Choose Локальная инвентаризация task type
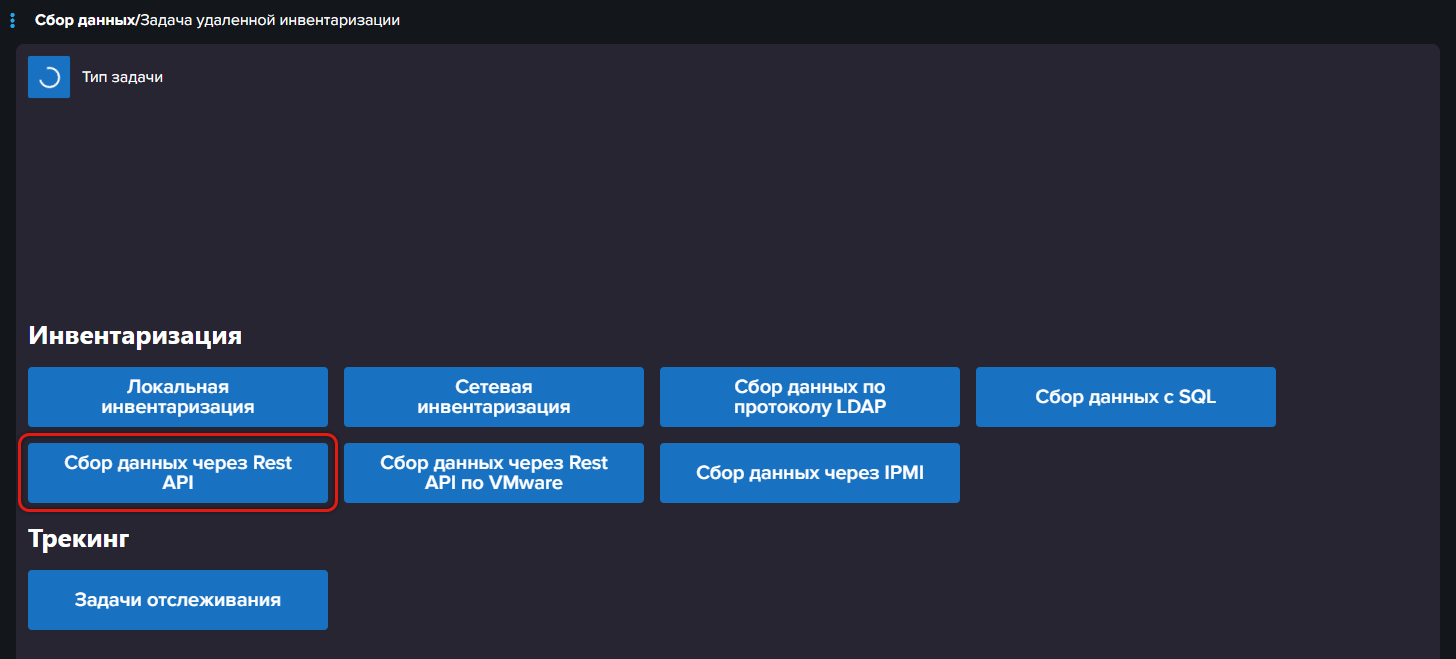The image size is (1456, 659). tap(178, 397)
